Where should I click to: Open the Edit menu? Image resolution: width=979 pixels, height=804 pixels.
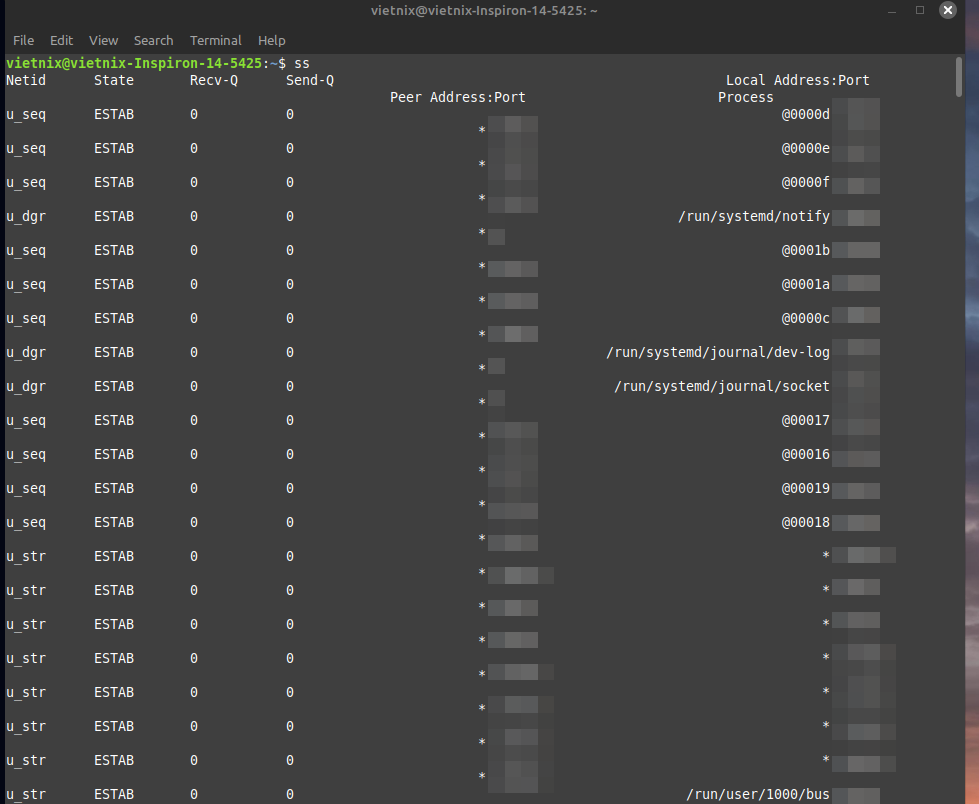[61, 41]
